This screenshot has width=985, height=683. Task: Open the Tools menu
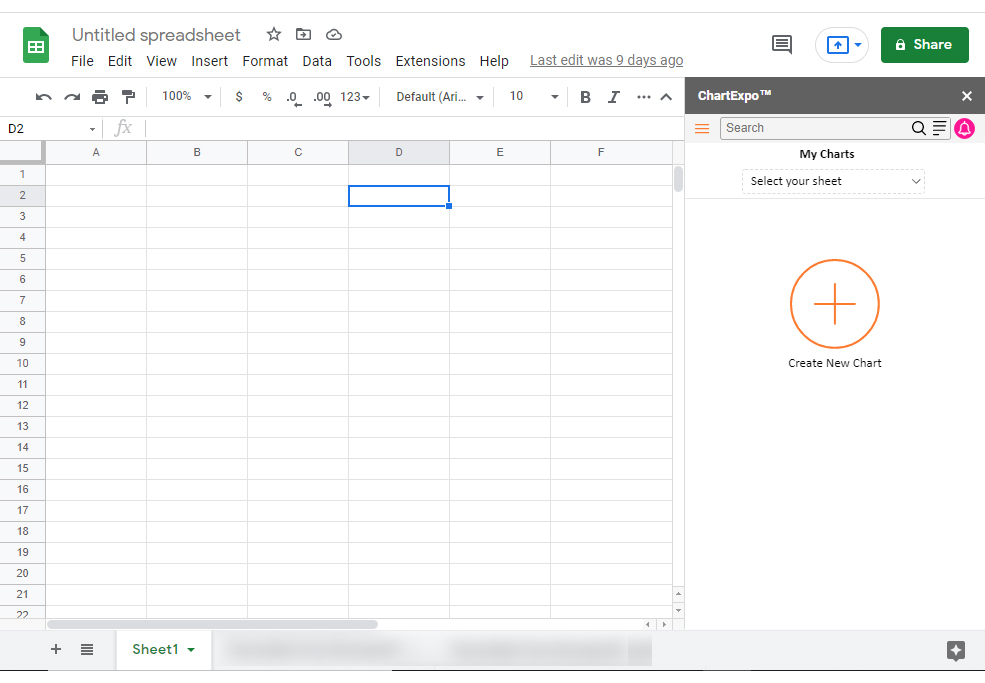pyautogui.click(x=364, y=61)
